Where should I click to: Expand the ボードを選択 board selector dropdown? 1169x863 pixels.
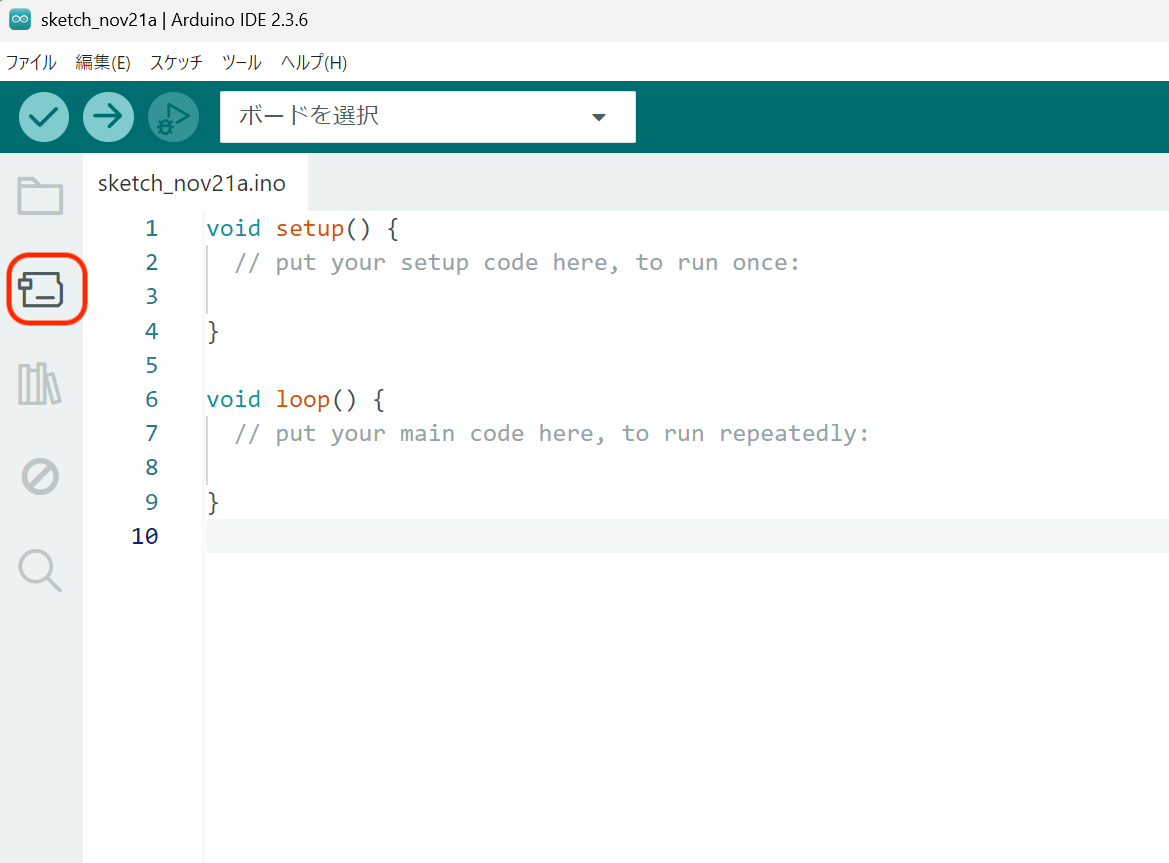(x=400, y=116)
